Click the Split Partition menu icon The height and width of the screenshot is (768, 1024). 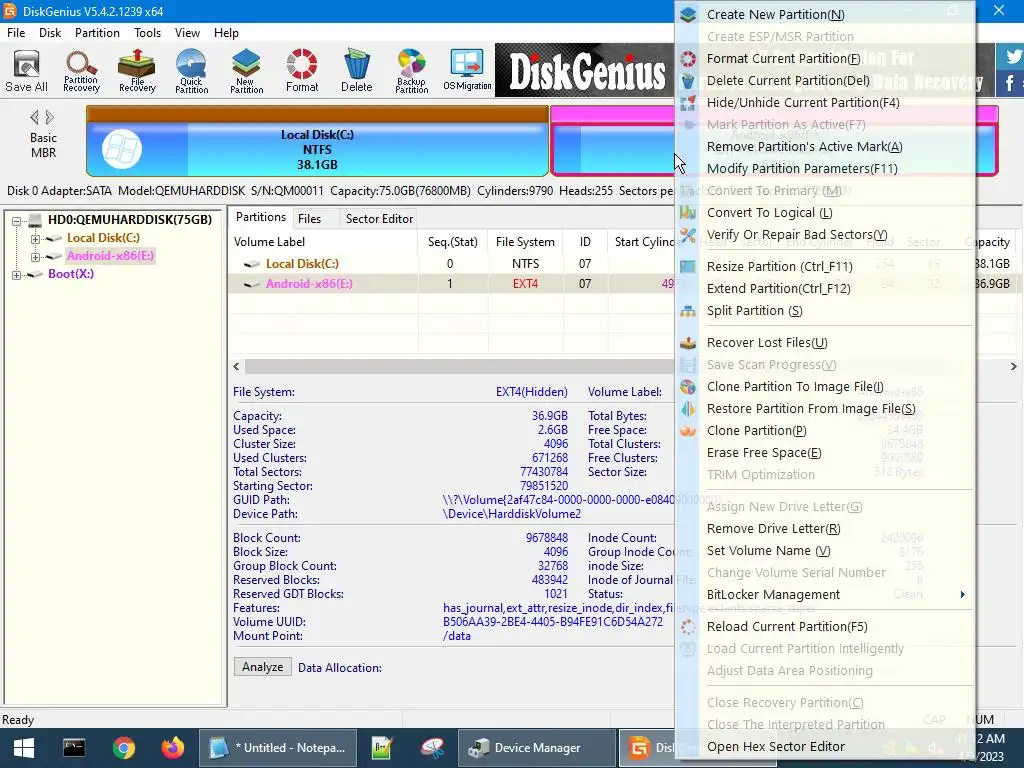[688, 311]
